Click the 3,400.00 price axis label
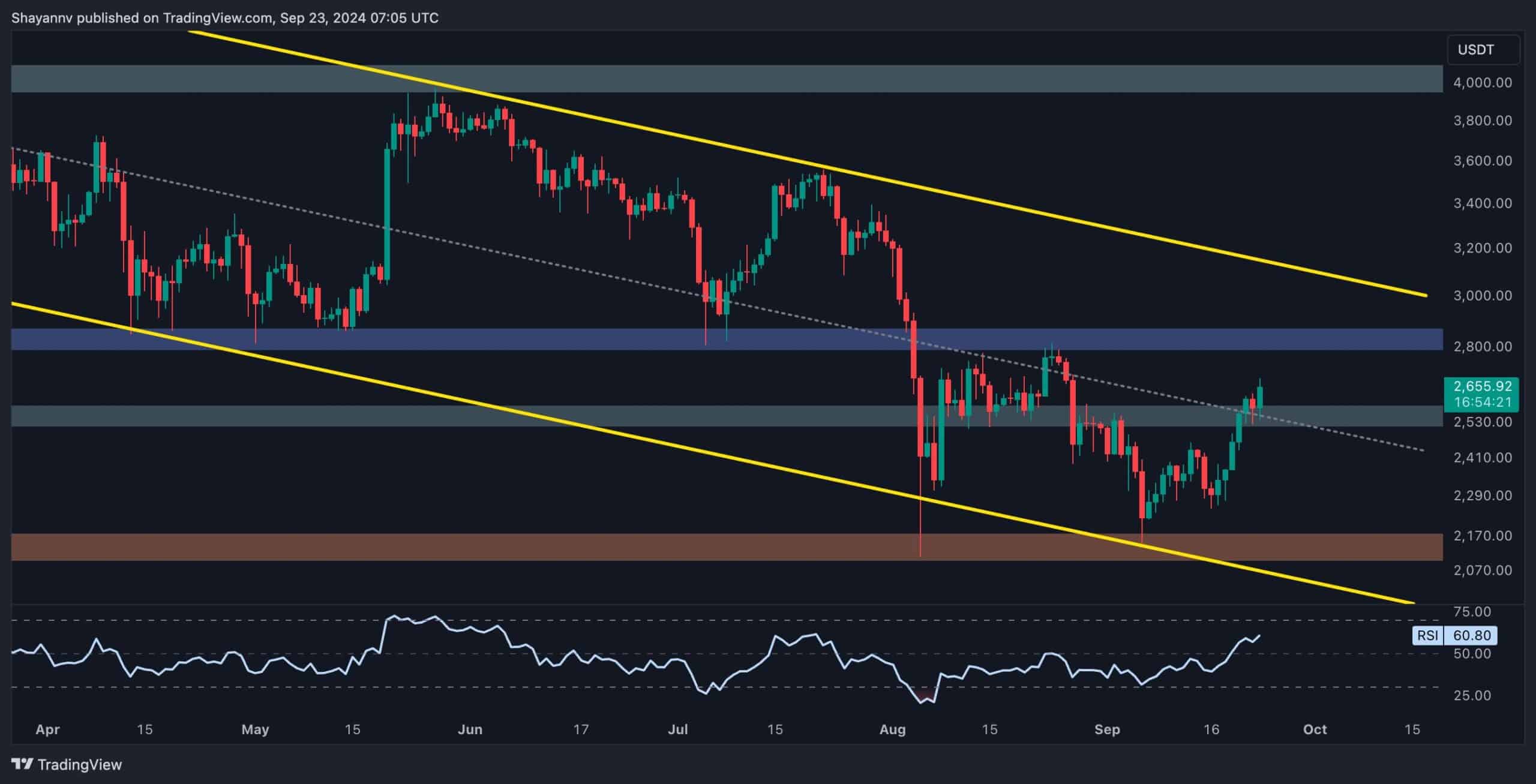Screen dimensions: 1536x784 coord(1482,203)
